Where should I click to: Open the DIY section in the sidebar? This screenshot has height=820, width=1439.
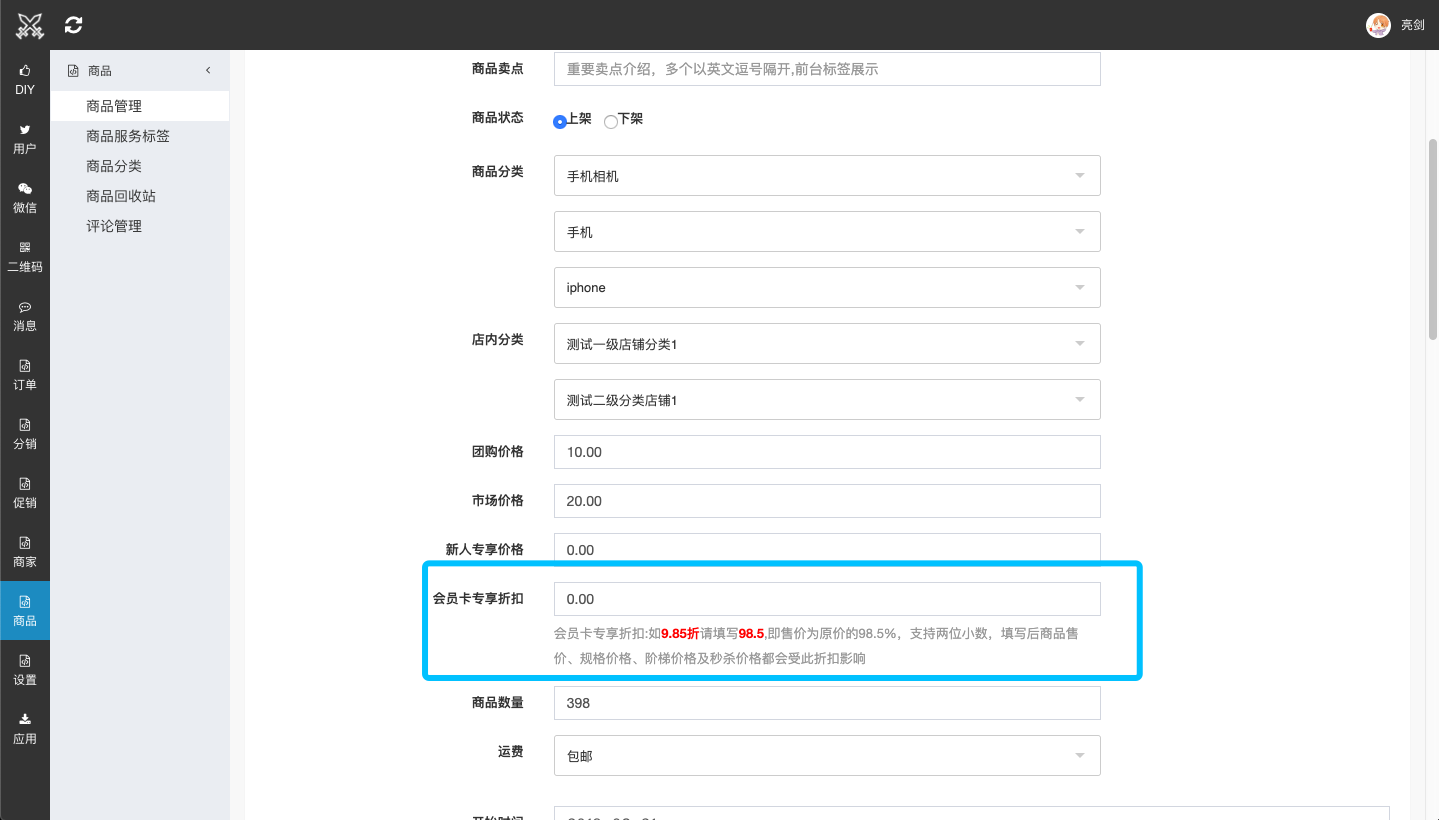(x=24, y=78)
